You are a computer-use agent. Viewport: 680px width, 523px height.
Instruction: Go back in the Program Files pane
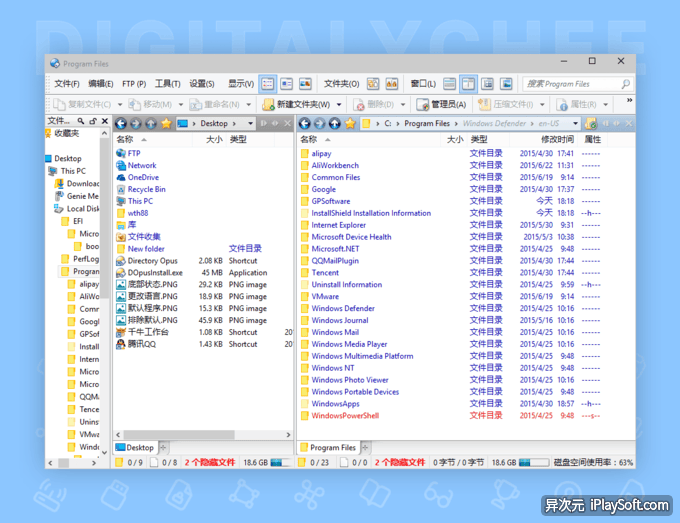305,124
